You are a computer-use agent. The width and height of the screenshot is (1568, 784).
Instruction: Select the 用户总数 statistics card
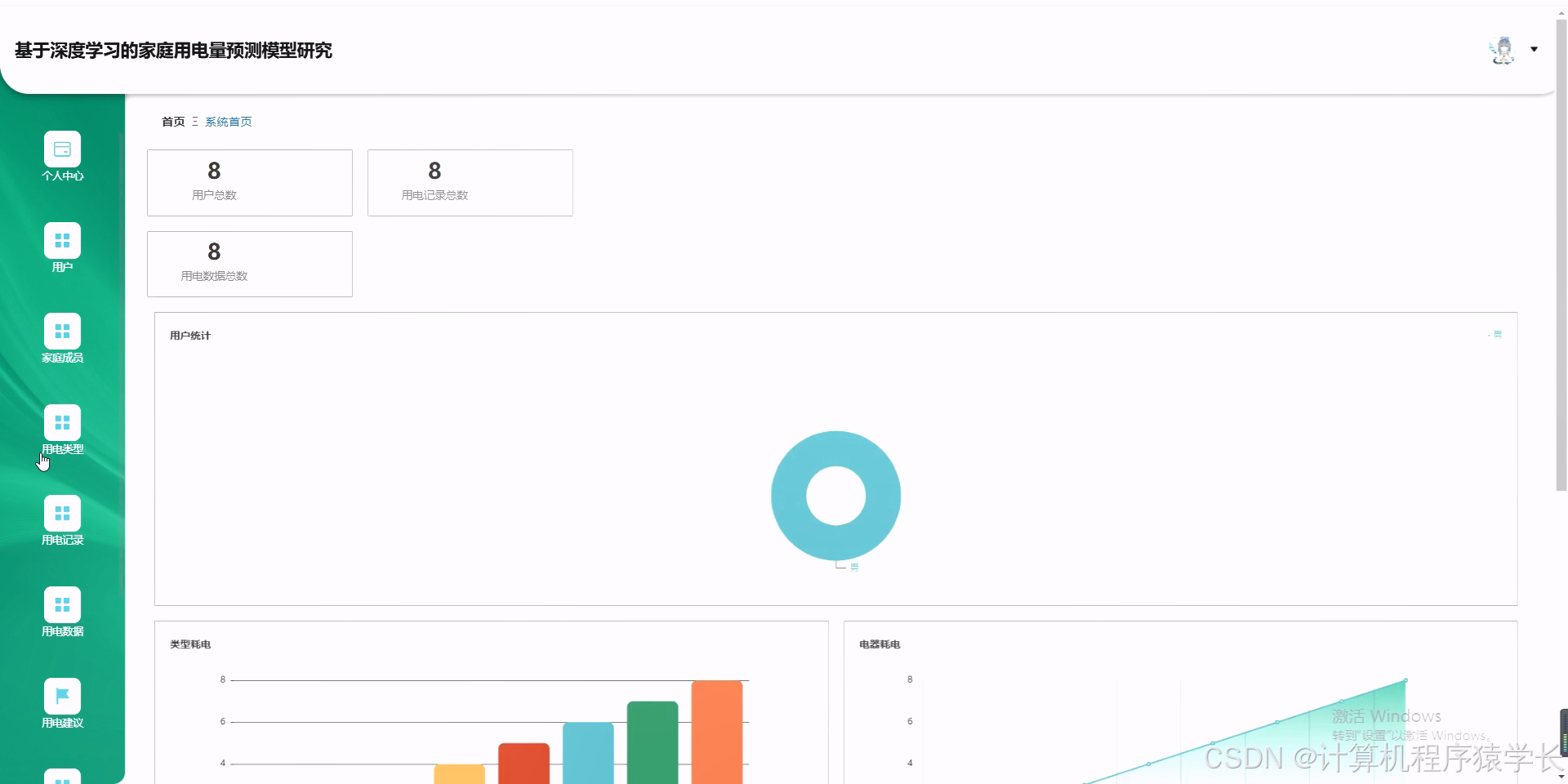click(x=250, y=183)
